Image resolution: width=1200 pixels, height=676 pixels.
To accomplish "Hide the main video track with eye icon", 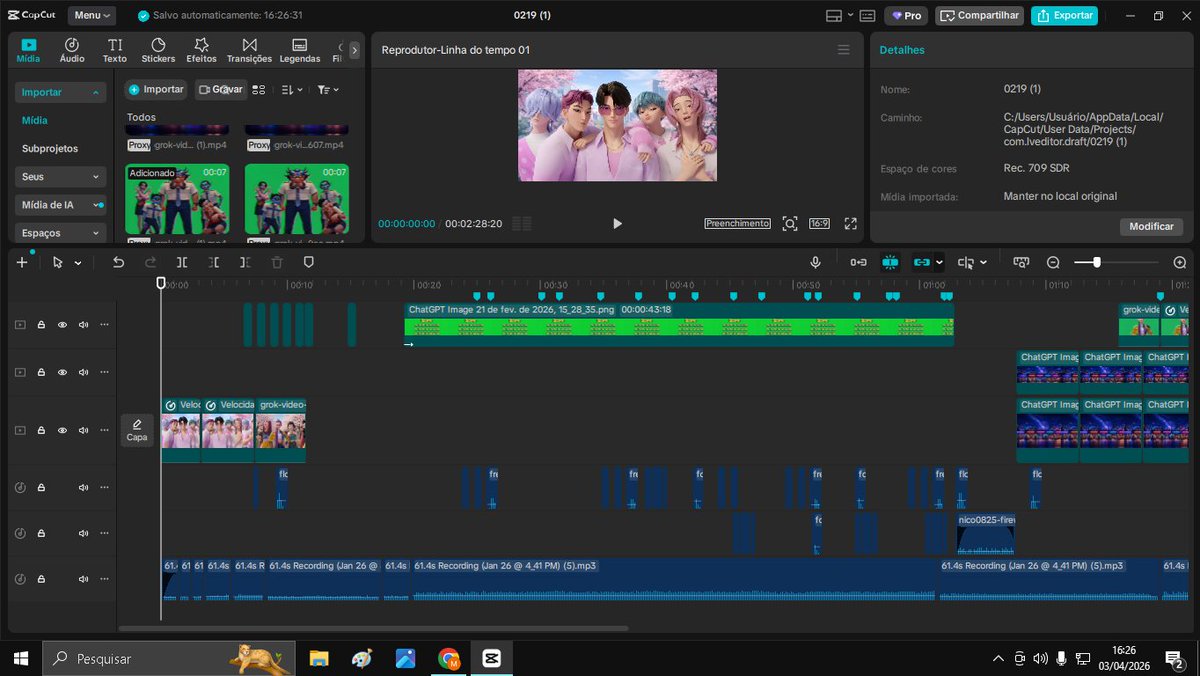I will click(x=62, y=430).
